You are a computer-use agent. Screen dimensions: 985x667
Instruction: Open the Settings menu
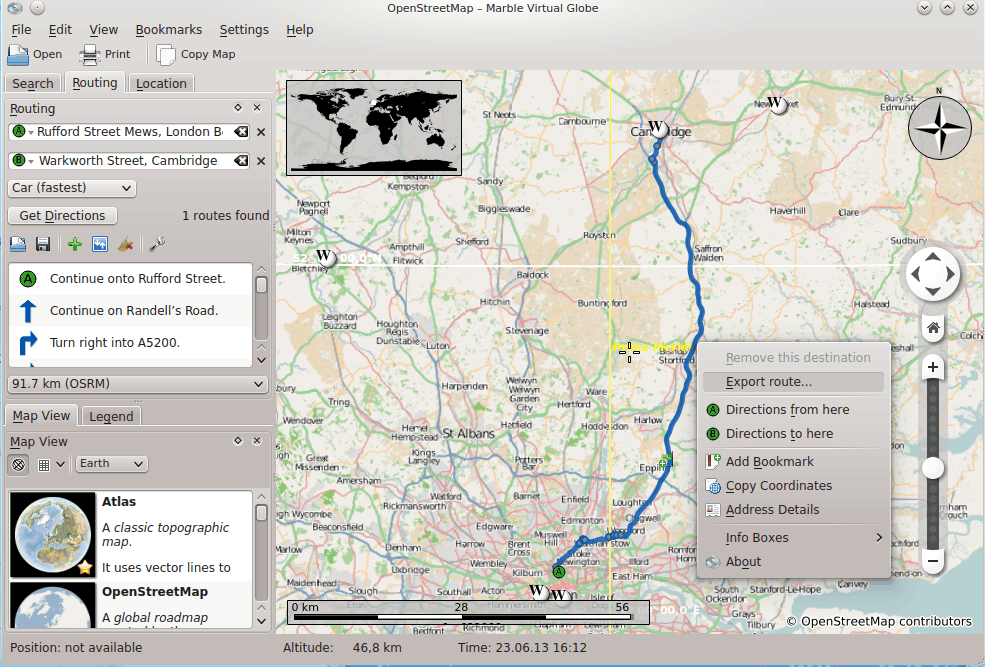tap(244, 30)
